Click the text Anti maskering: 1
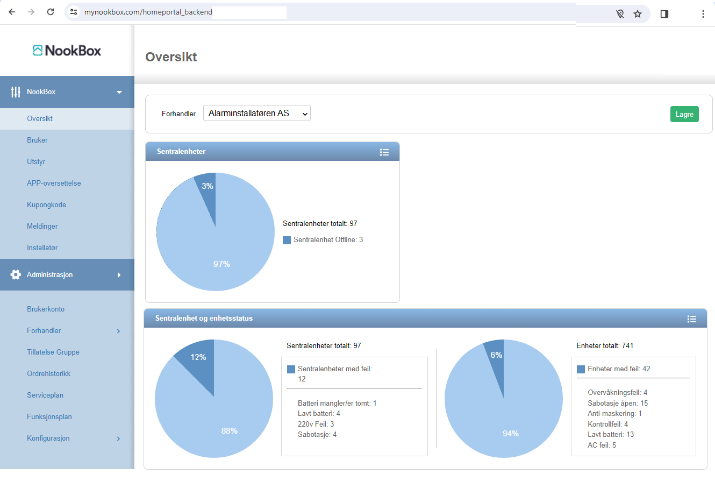Image resolution: width=715 pixels, height=481 pixels. tap(615, 414)
